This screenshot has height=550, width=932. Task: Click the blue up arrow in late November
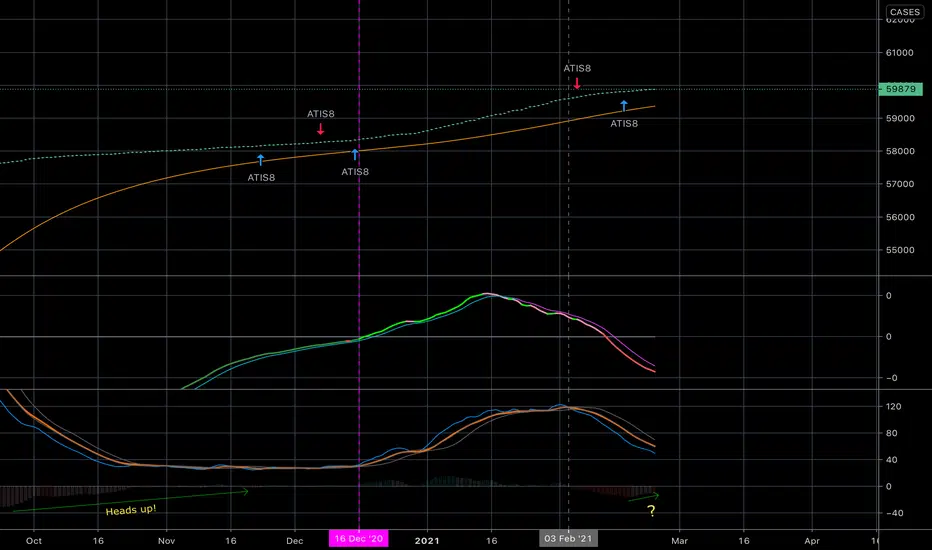[260, 160]
